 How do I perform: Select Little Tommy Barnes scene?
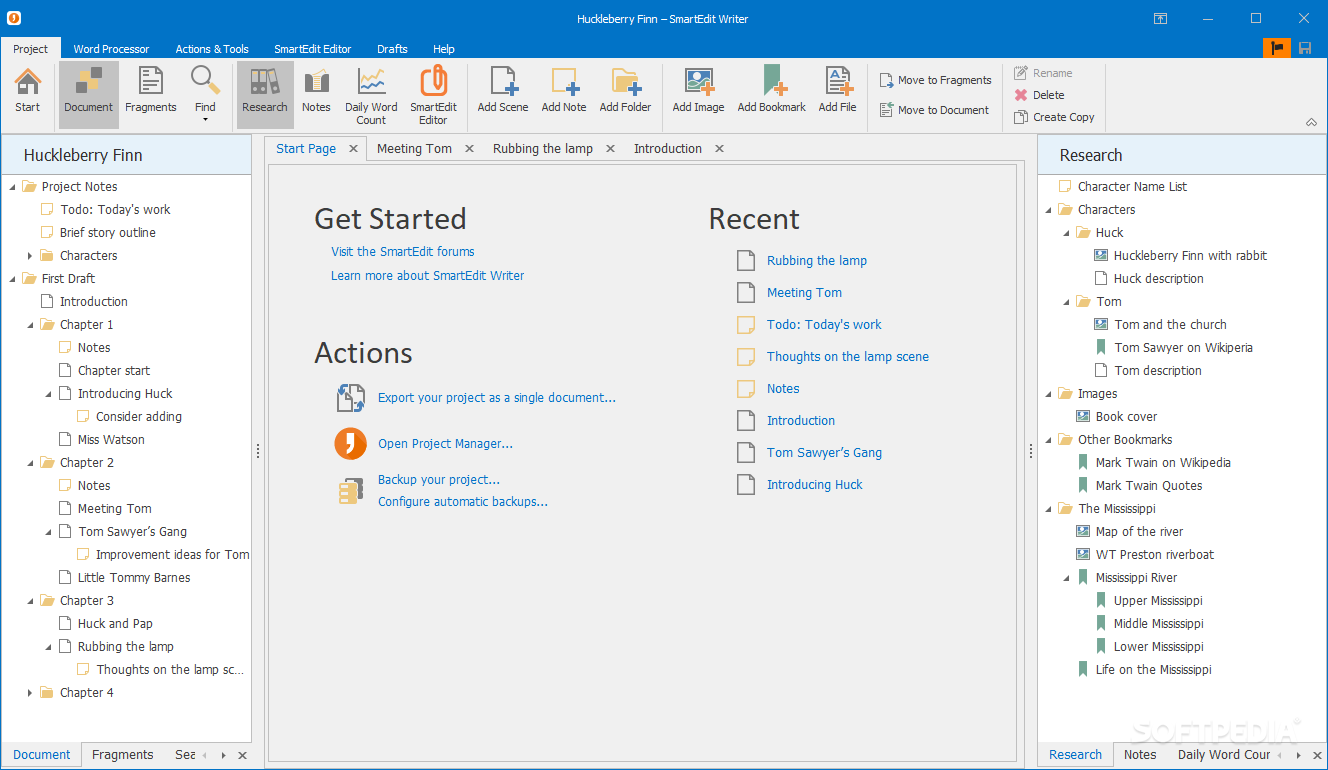pyautogui.click(x=134, y=578)
